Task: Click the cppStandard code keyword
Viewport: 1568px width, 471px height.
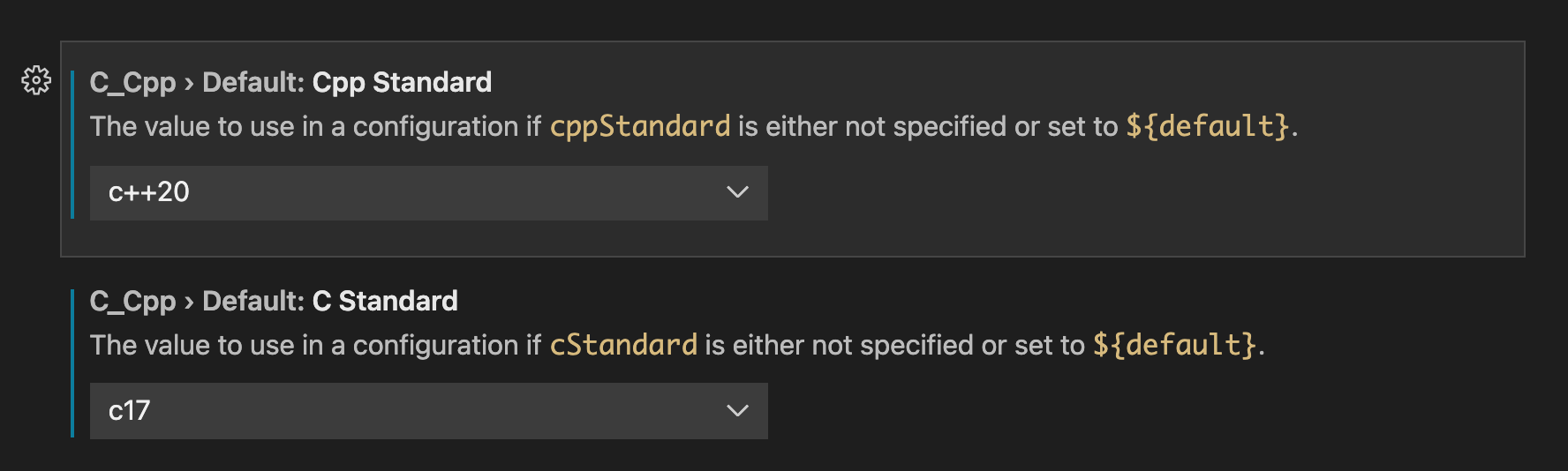Action: [x=640, y=126]
